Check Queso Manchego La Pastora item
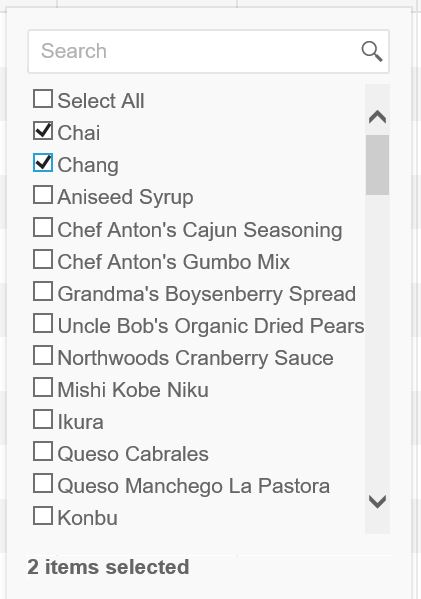The width and height of the screenshot is (421, 599). (x=43, y=484)
